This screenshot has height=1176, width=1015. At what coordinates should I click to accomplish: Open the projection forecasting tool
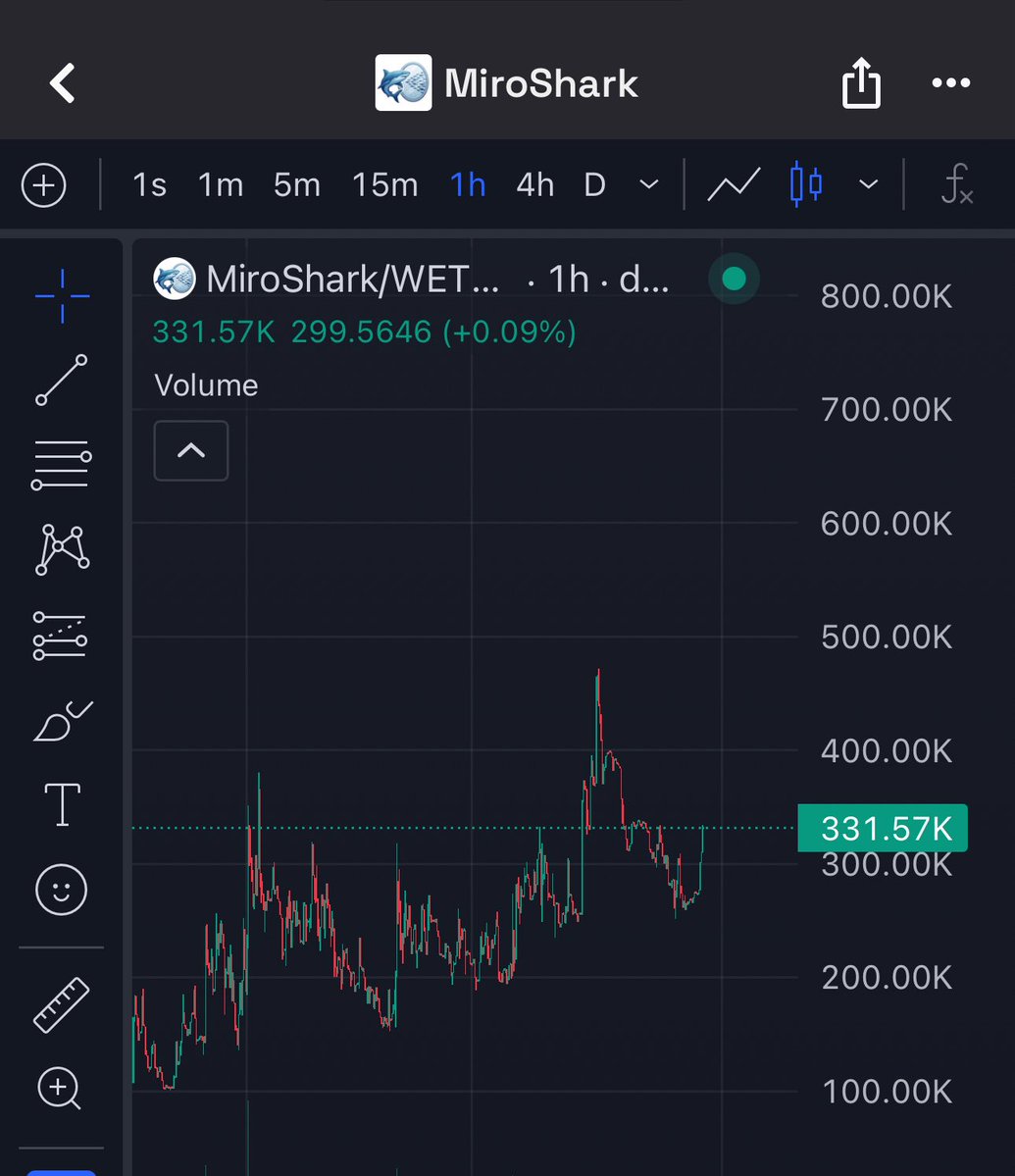click(x=60, y=636)
